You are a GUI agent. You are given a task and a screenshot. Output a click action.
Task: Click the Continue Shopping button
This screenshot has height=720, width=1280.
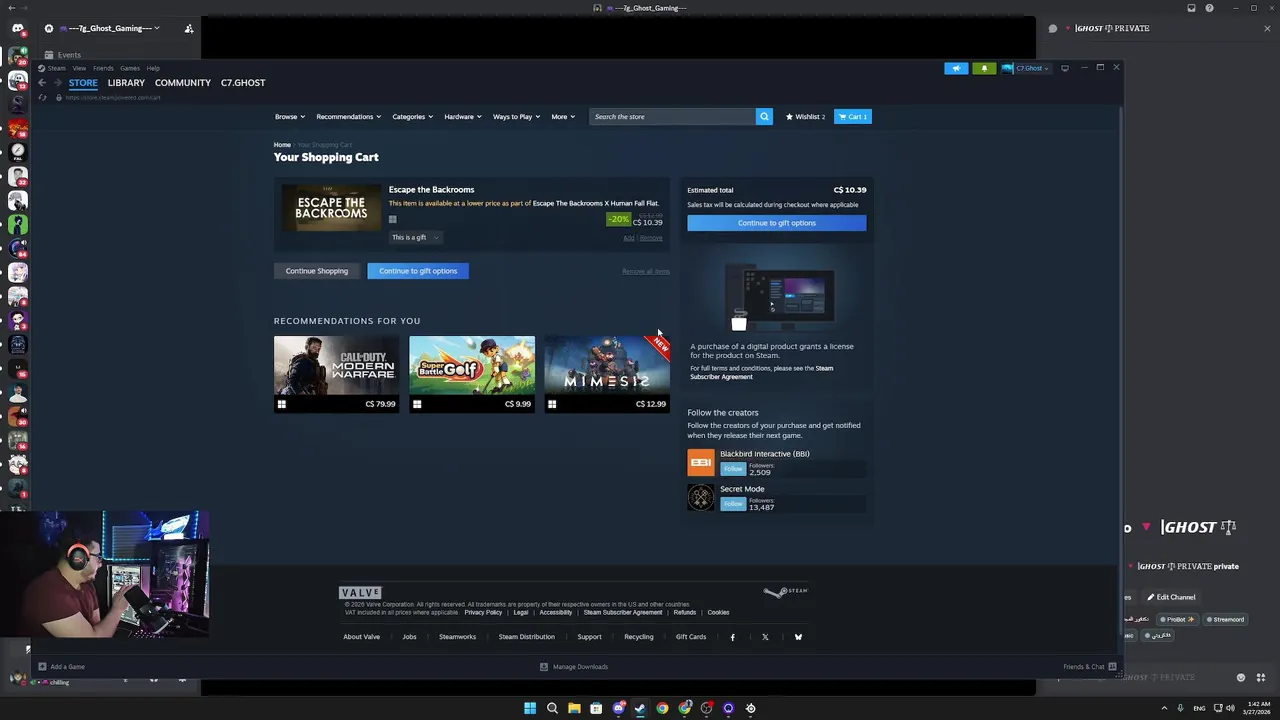[x=317, y=271]
